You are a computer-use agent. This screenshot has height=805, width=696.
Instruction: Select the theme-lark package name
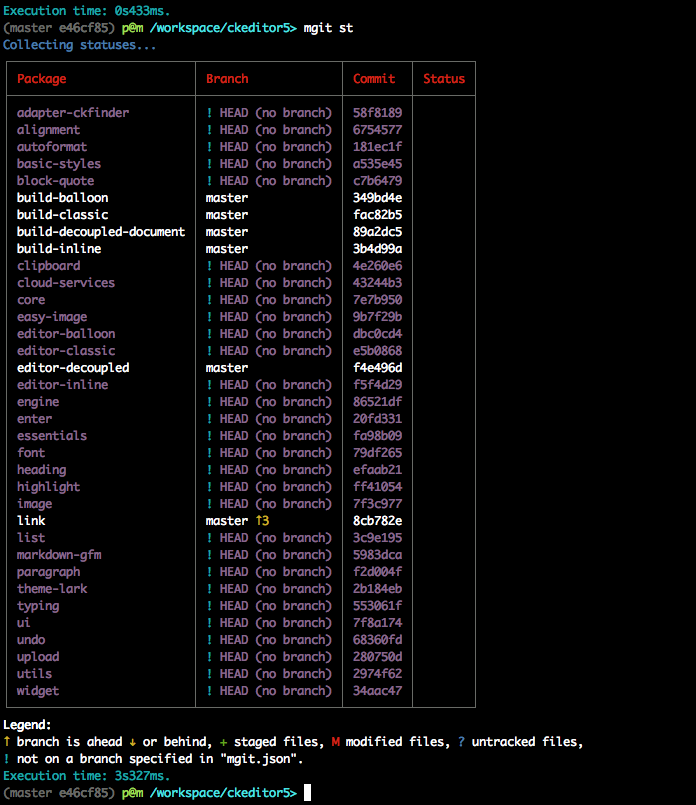pyautogui.click(x=52, y=589)
